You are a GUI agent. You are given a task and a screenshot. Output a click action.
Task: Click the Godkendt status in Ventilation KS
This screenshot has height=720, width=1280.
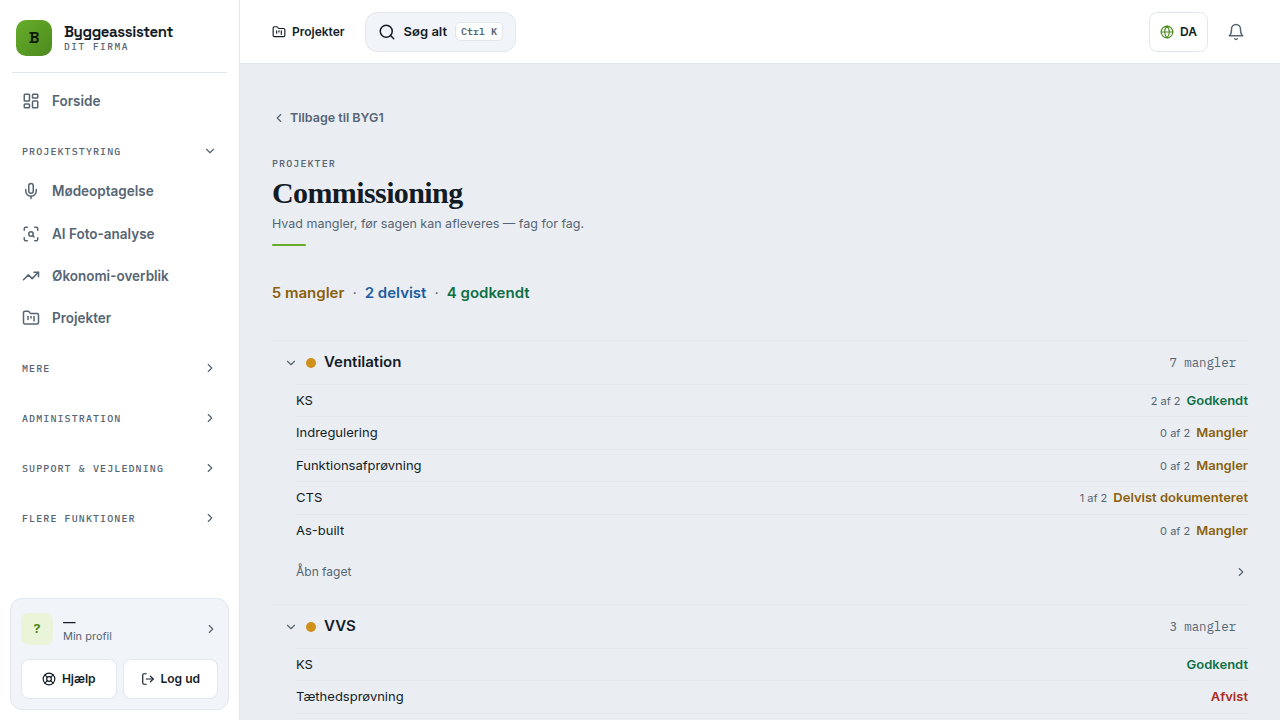click(1217, 401)
